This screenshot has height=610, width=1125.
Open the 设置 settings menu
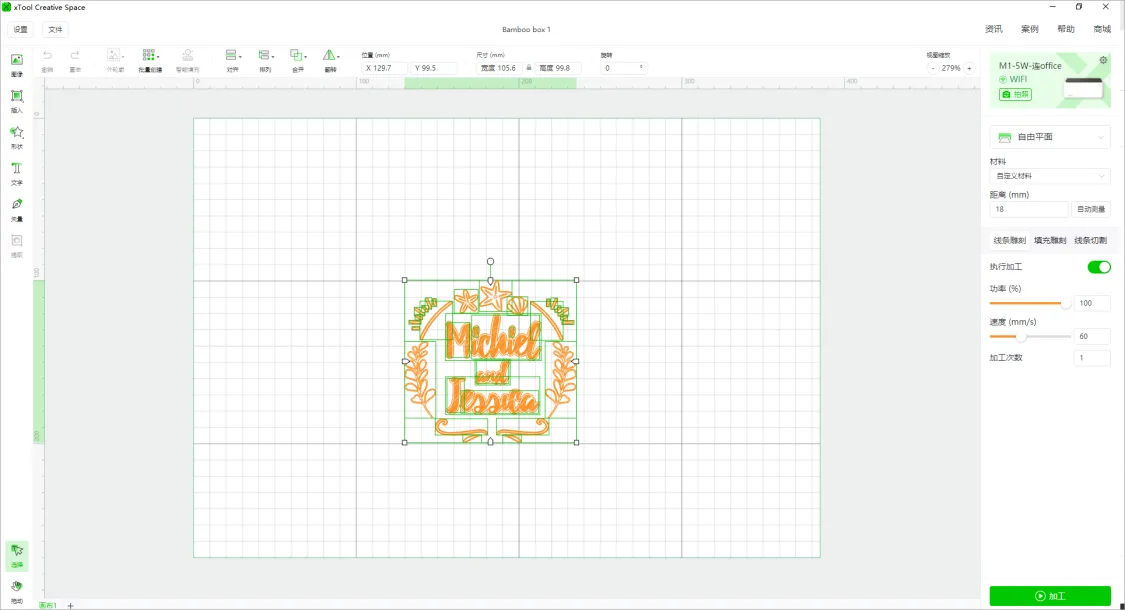tap(21, 29)
